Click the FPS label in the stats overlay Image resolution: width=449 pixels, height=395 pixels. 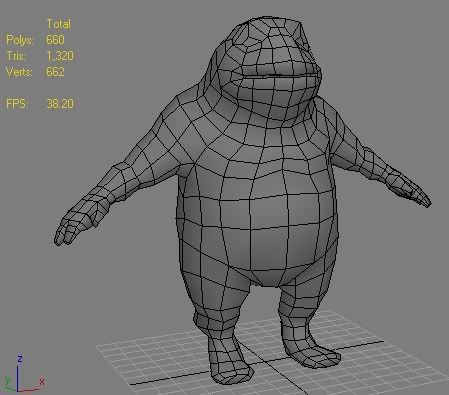click(x=17, y=104)
